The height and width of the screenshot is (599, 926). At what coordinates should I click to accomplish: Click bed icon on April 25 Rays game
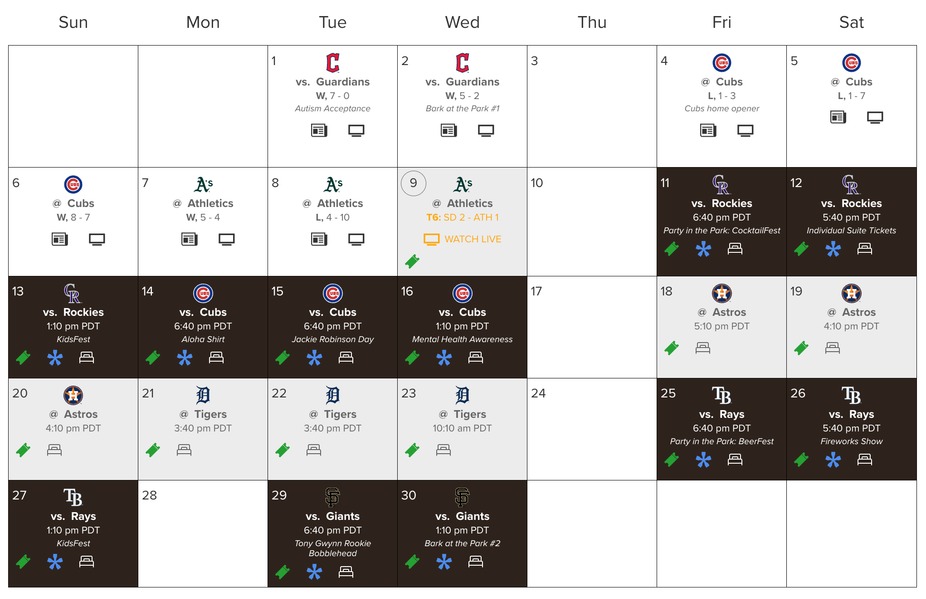[x=735, y=460]
